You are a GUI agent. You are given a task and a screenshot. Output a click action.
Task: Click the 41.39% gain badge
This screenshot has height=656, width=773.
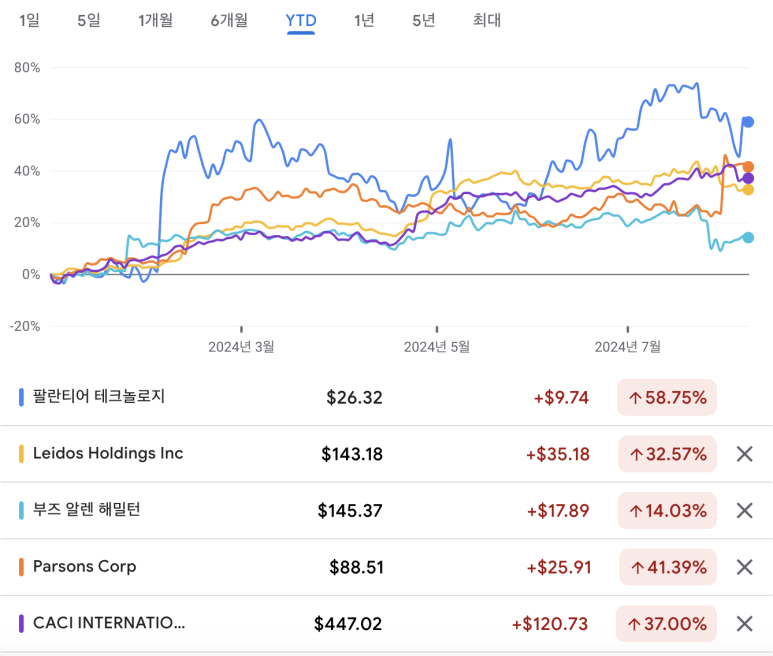pos(668,567)
